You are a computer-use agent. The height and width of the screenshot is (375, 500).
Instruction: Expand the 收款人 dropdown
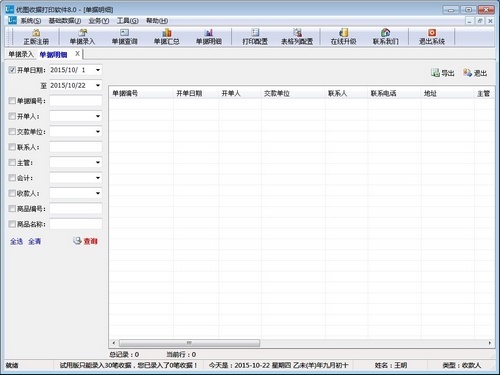coord(98,193)
